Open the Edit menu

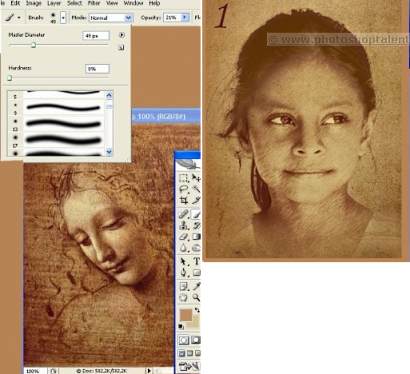[15, 3]
